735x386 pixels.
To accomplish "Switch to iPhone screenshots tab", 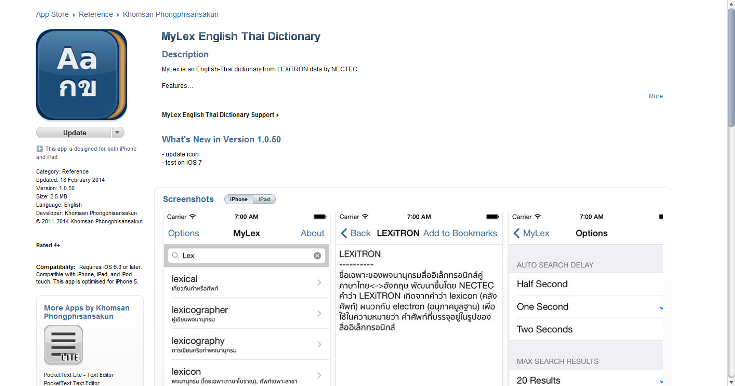I will (x=239, y=199).
